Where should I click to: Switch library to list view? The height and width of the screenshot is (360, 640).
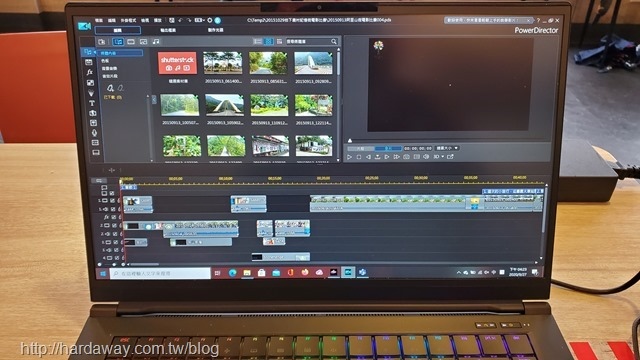[258, 42]
